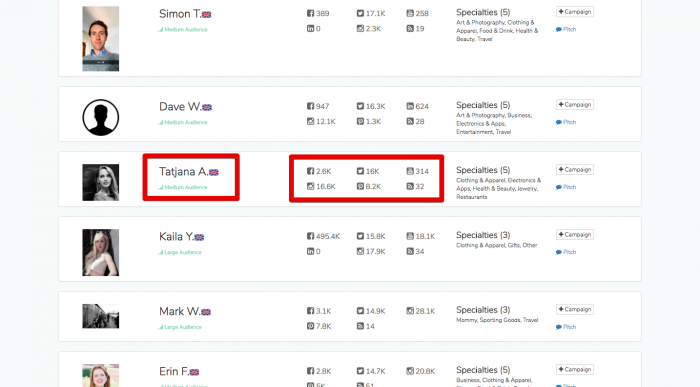Click Mark W.'s Instagram icon showing 28.1K
The height and width of the screenshot is (387, 700).
coord(410,311)
